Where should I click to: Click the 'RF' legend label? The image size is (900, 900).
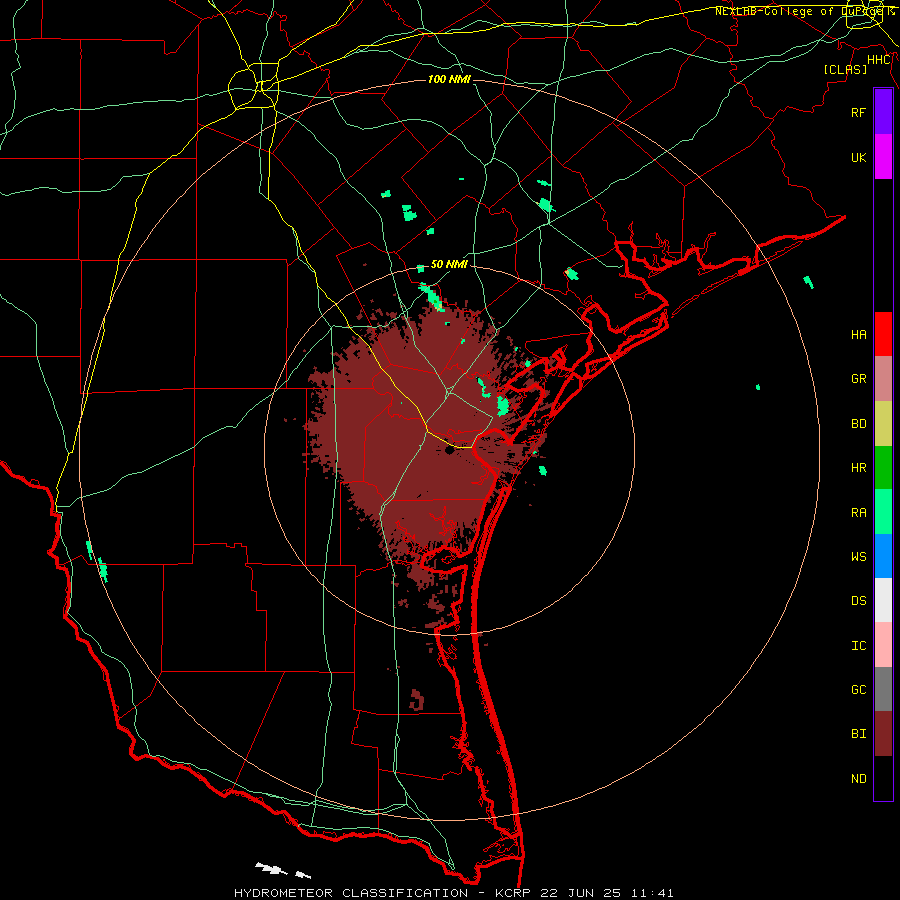coord(858,112)
